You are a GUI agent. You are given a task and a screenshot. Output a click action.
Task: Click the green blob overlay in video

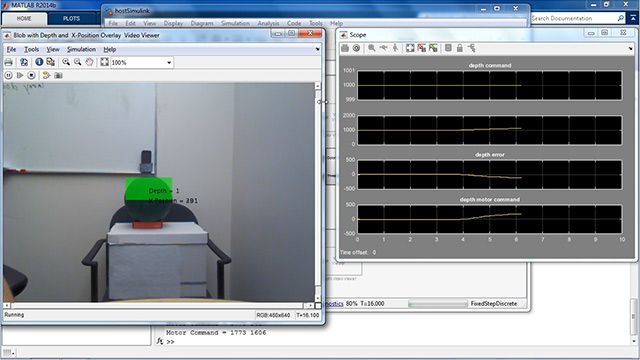click(x=149, y=189)
